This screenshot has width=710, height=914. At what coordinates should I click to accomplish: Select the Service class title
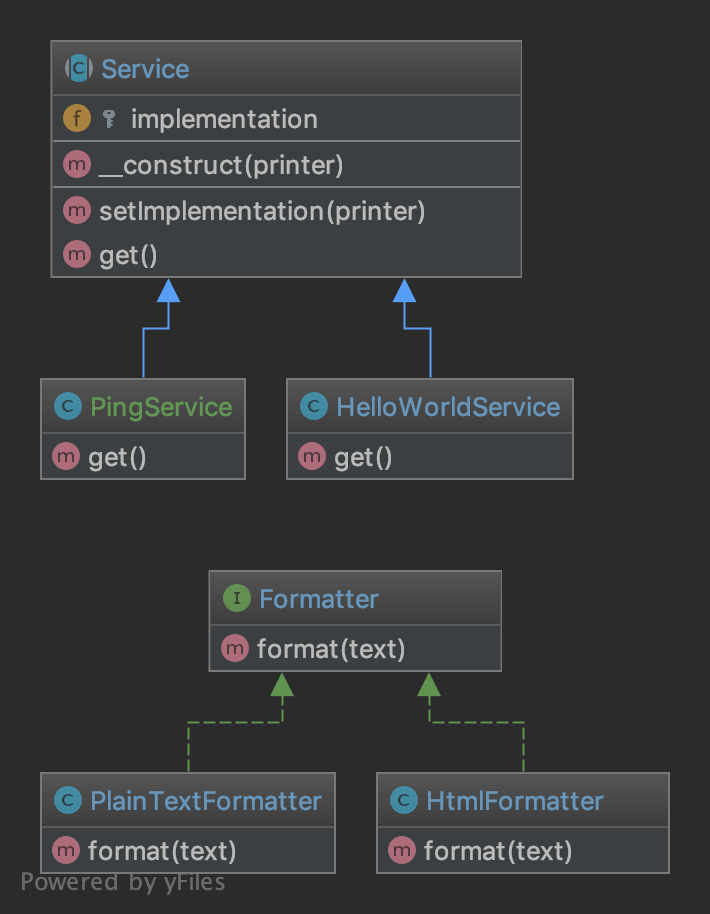(x=145, y=69)
